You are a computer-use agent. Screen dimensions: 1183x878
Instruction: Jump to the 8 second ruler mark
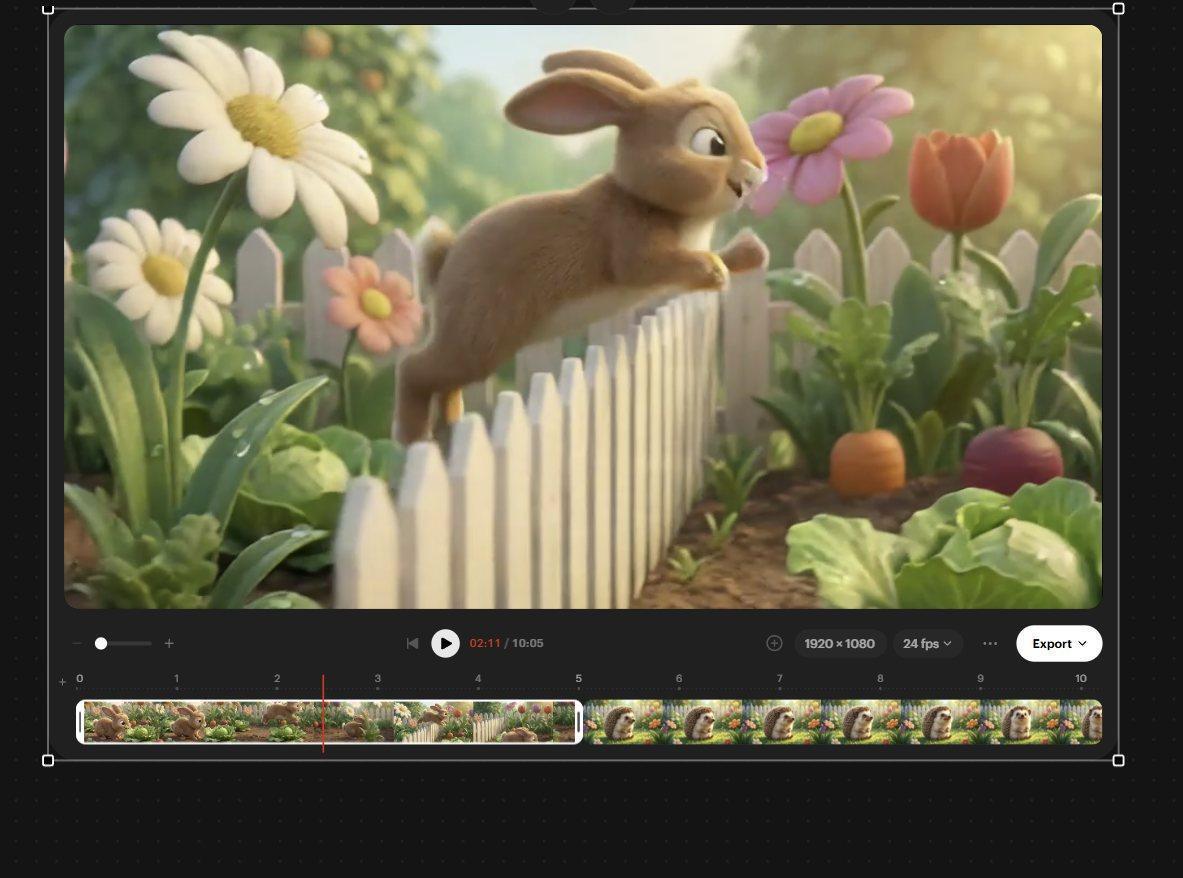[x=880, y=679]
